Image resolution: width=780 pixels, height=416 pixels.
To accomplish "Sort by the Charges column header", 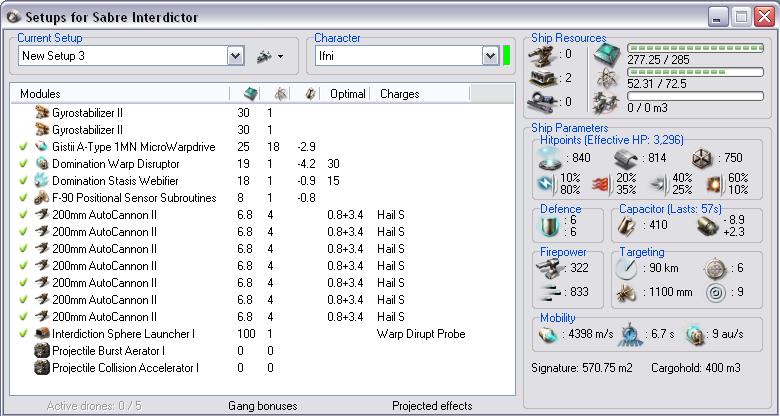I will [399, 94].
